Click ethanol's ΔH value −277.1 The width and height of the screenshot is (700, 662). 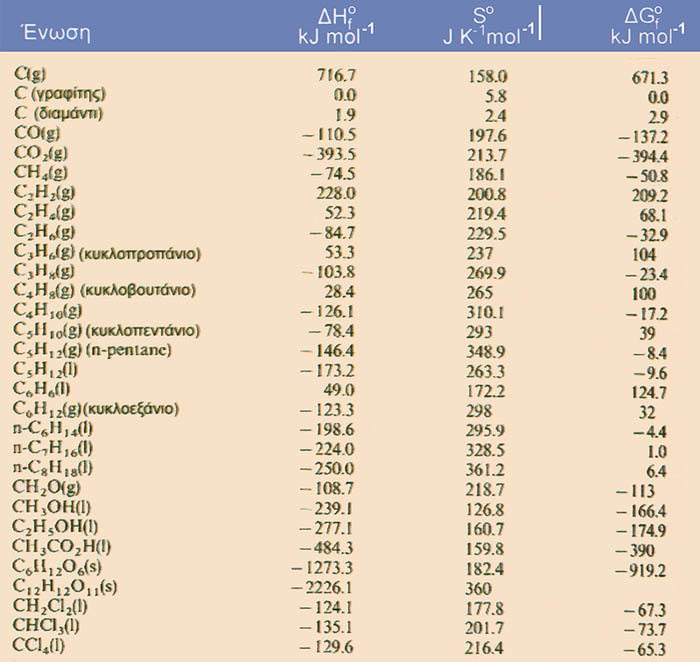(x=326, y=528)
